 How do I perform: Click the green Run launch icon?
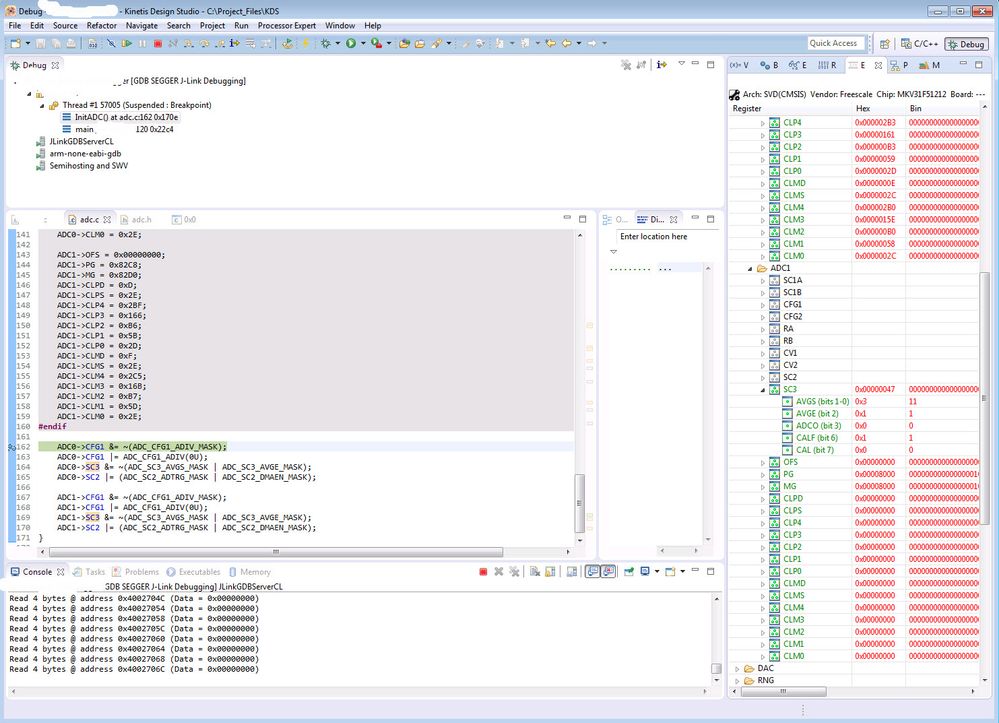(x=351, y=43)
